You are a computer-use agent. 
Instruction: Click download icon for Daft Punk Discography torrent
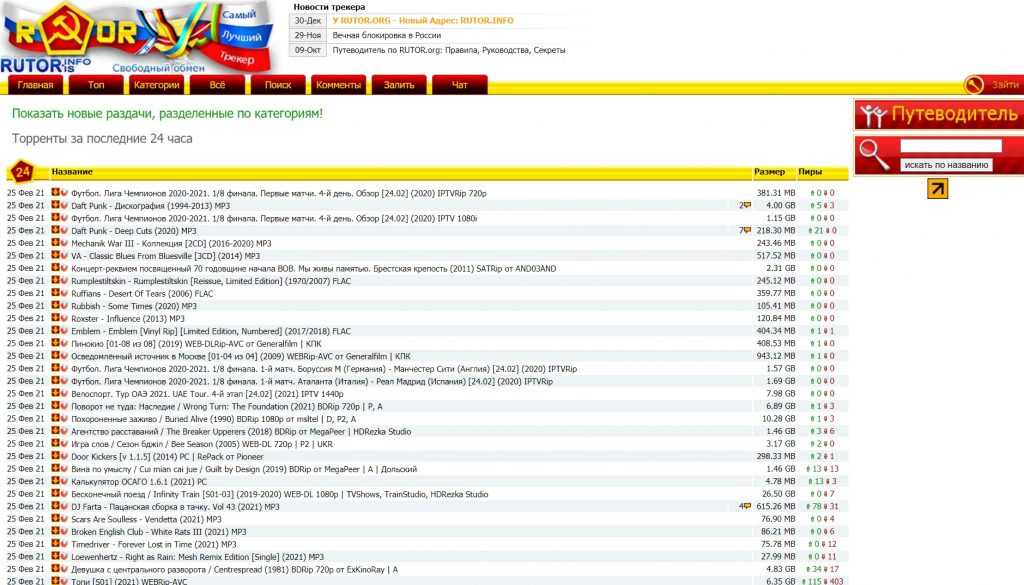point(55,205)
